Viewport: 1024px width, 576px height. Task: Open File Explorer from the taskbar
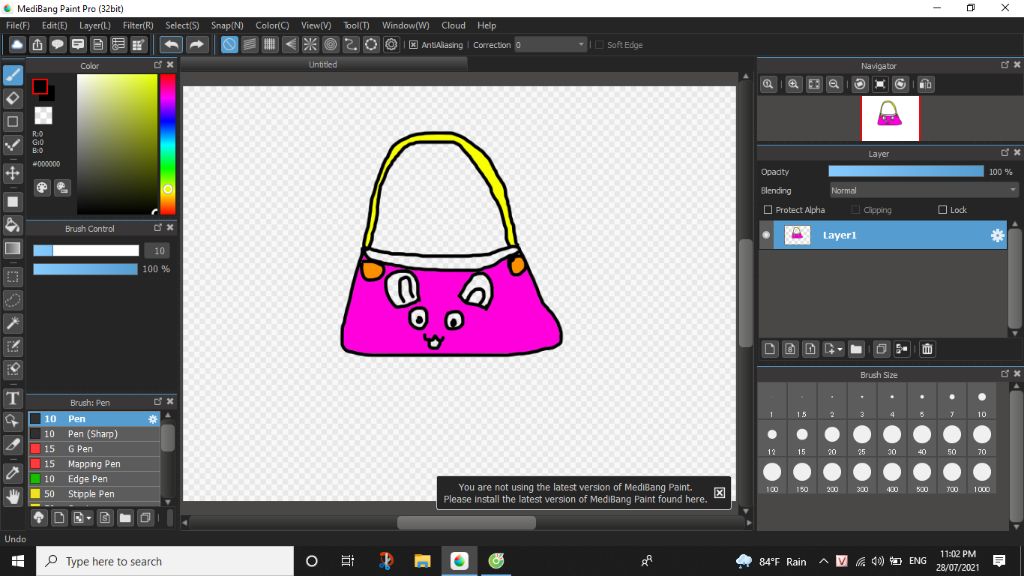(x=423, y=561)
